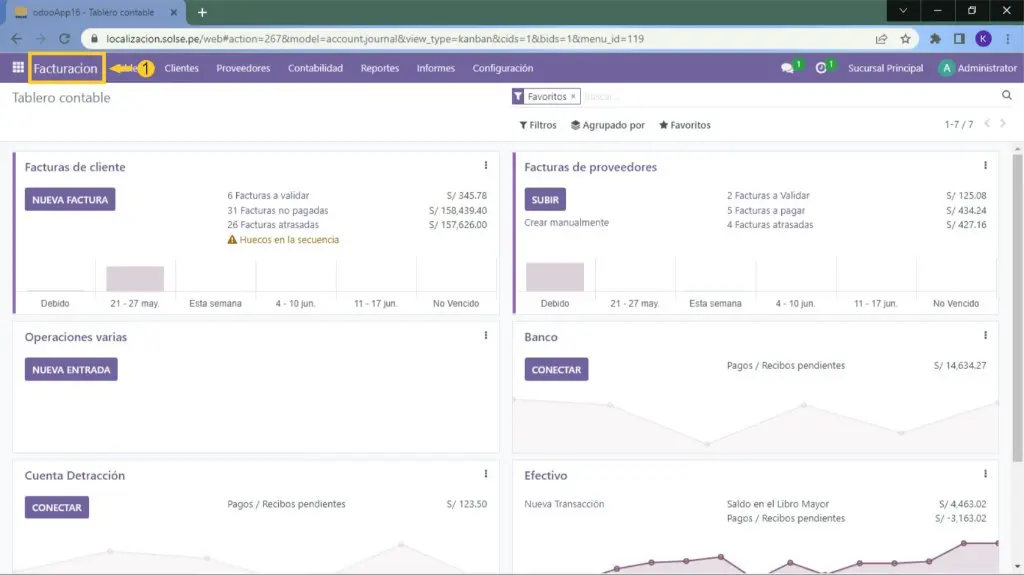Viewport: 1024px width, 575px height.
Task: Open the activities clock icon
Action: pos(822,68)
